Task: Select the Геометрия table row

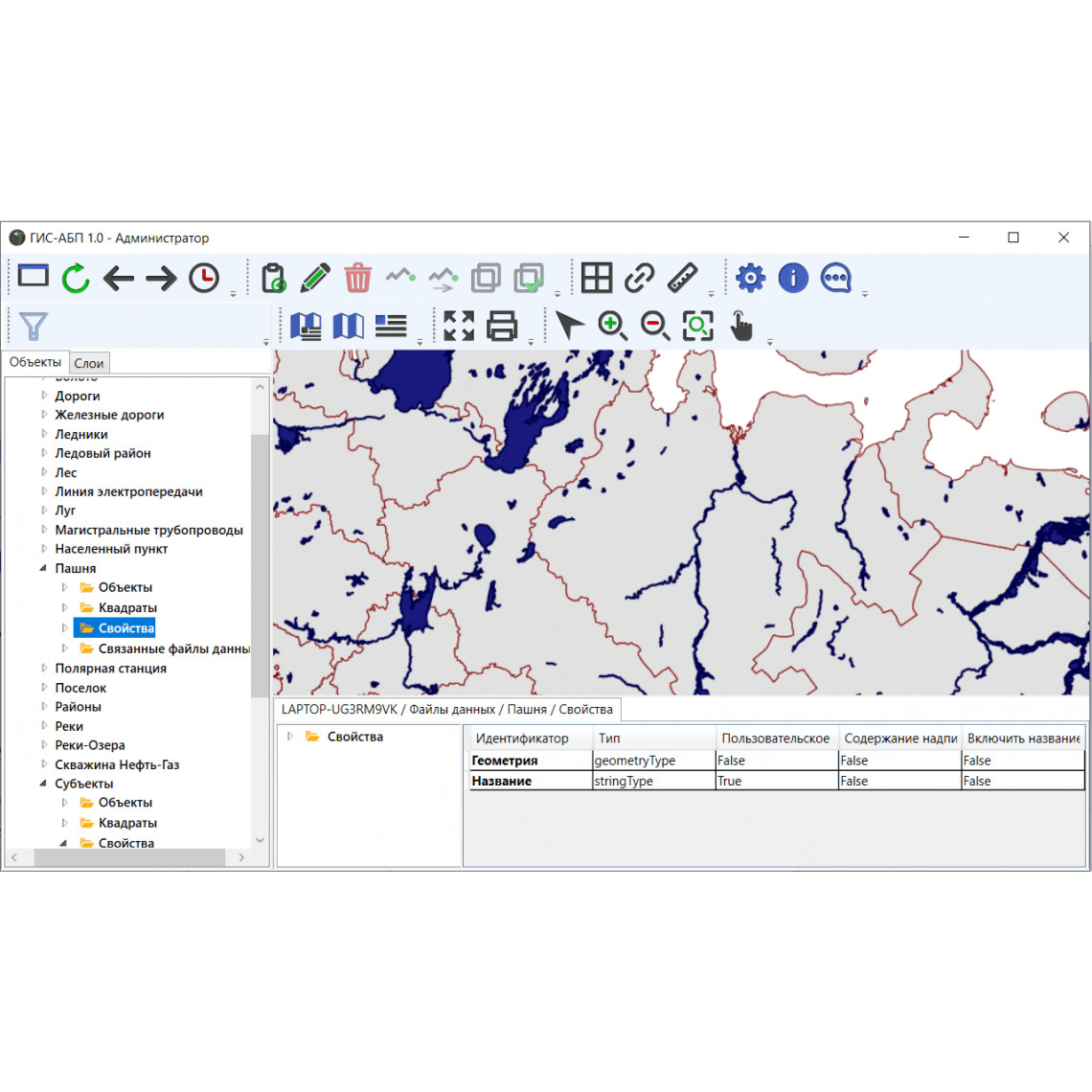Action: tap(777, 761)
